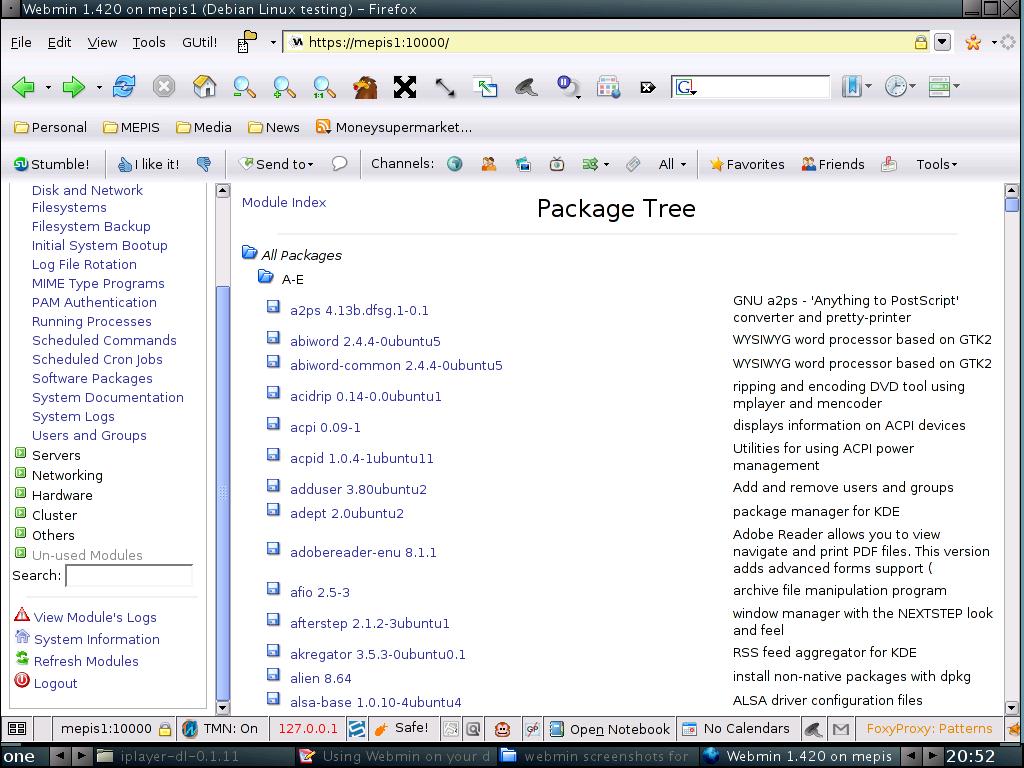Click the Refresh Modules icon
The height and width of the screenshot is (768, 1024).
(22, 658)
